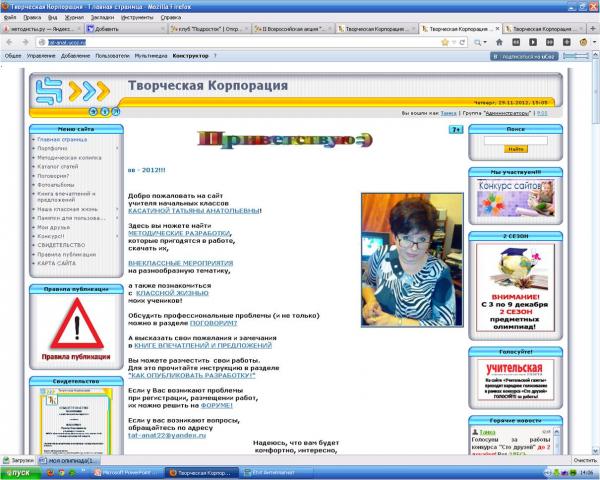This screenshot has height=480, width=600.
Task: Open the Файл menu
Action: coord(10,18)
